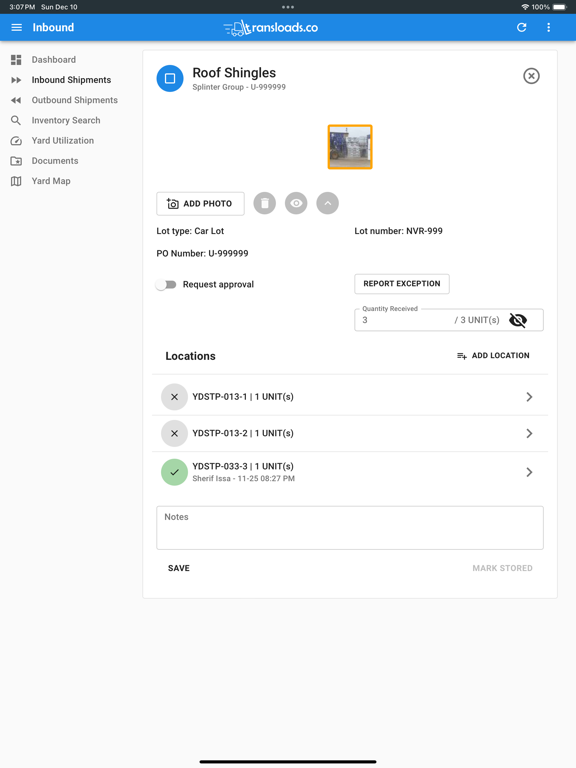Expand the YDSTP-013-2 location row
The width and height of the screenshot is (576, 768).
coord(529,433)
